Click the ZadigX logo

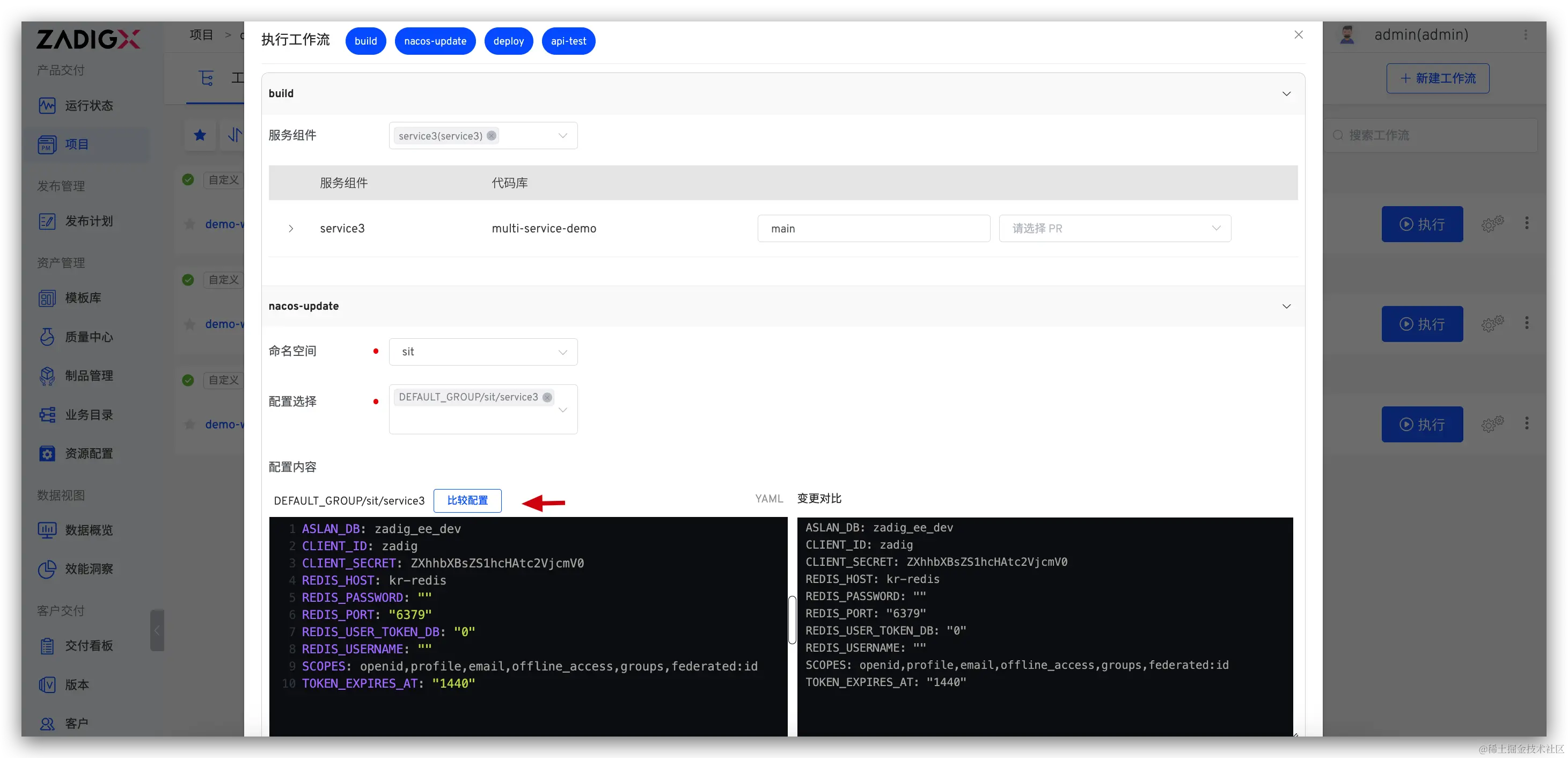coord(88,39)
